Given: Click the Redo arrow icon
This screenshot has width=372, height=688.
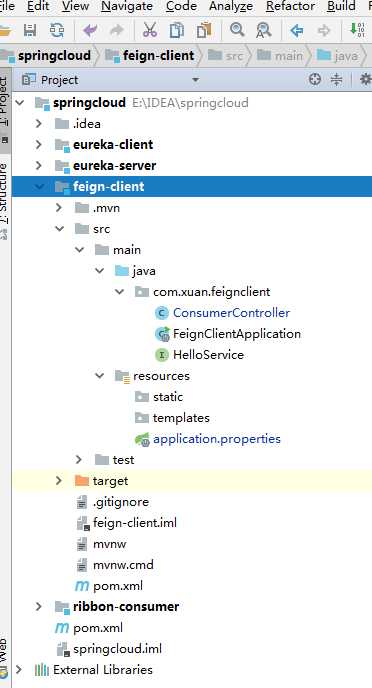Looking at the screenshot, I should (x=117, y=30).
